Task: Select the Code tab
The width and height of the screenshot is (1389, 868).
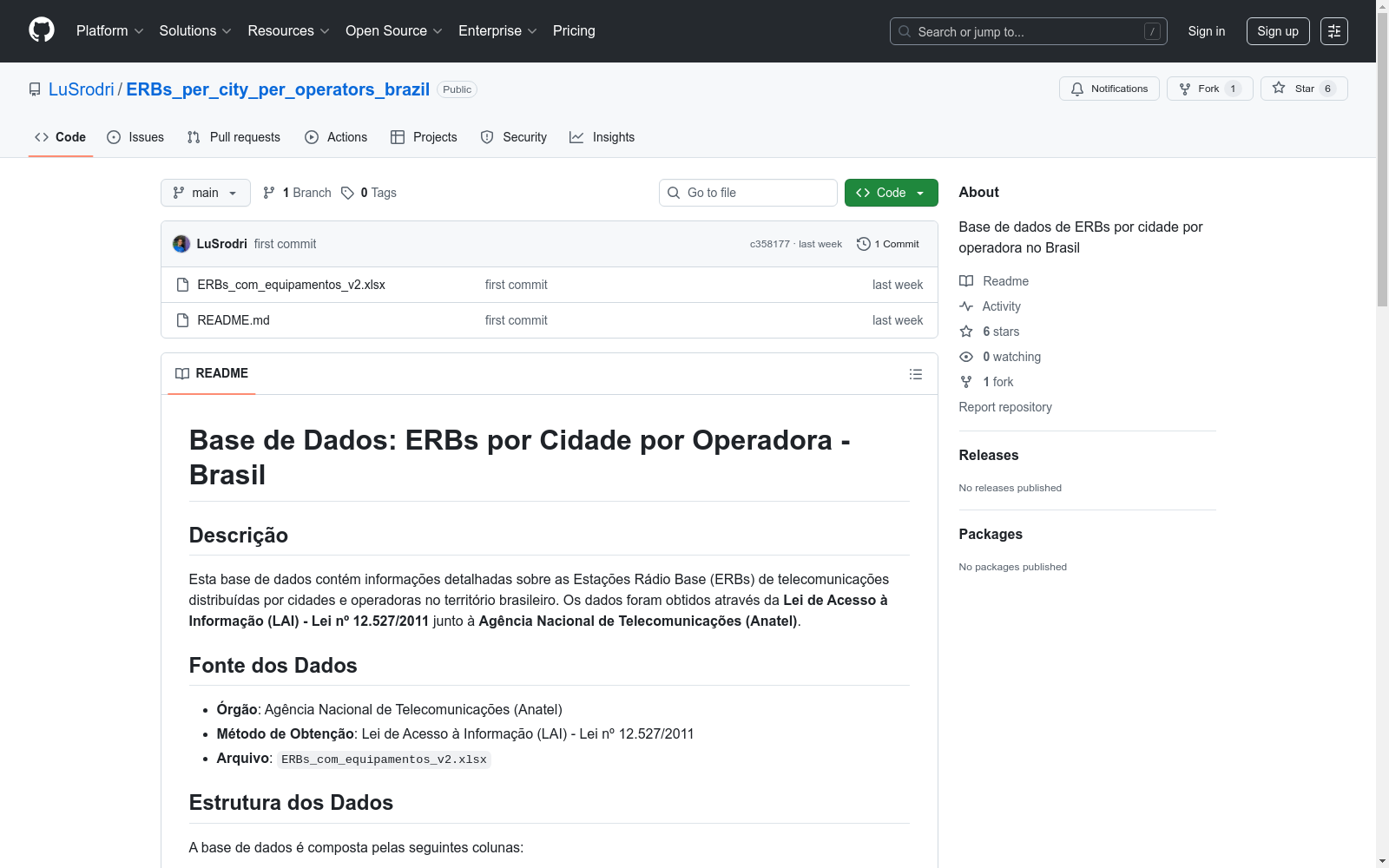Action: [x=61, y=137]
